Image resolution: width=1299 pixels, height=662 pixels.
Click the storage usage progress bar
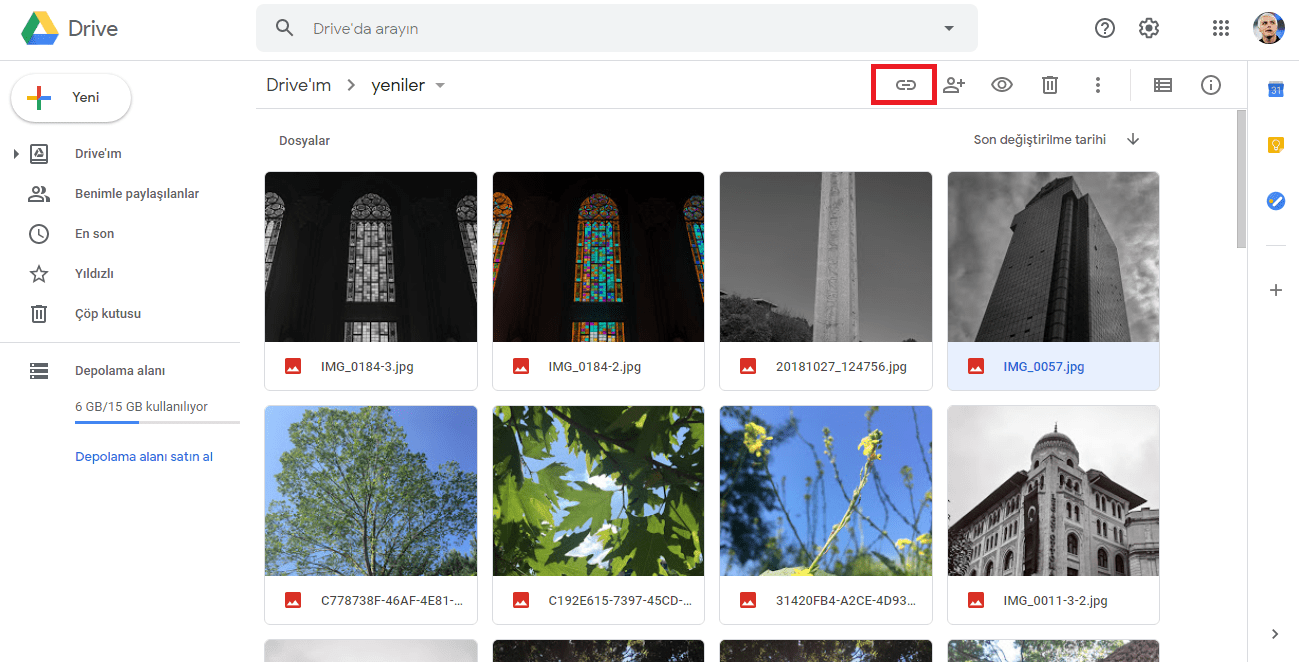(157, 423)
